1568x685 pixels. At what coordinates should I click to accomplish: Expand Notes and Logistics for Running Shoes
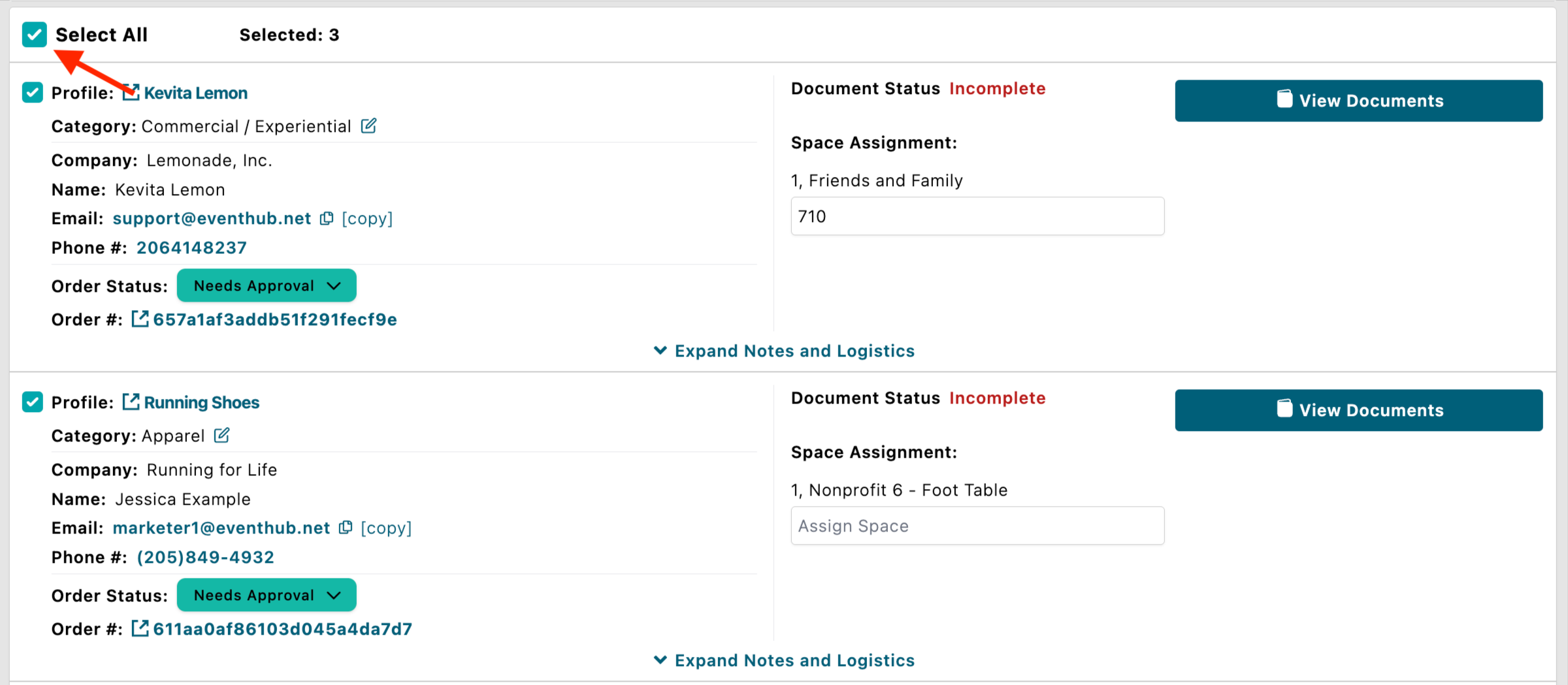click(x=784, y=660)
